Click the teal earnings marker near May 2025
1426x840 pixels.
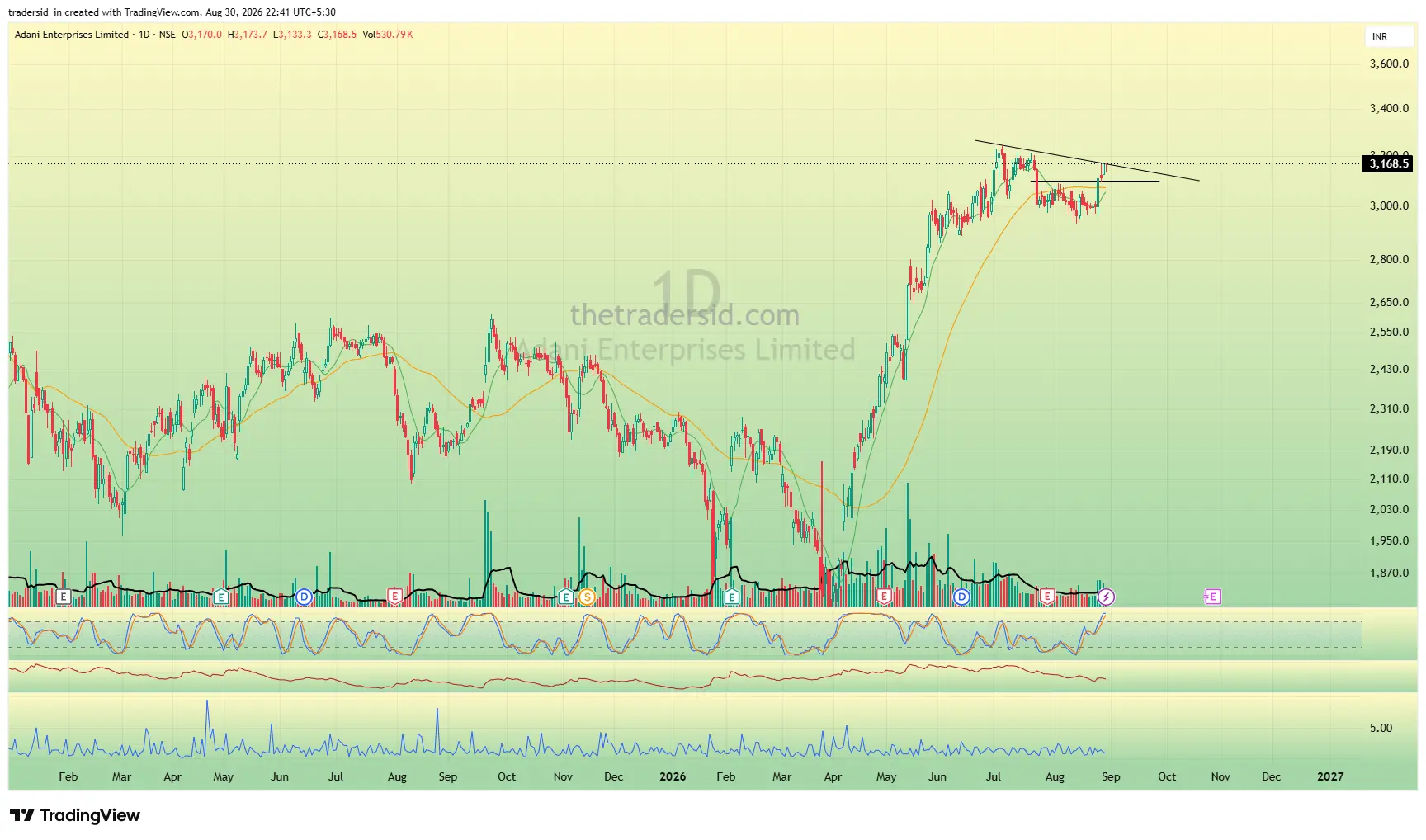[220, 597]
